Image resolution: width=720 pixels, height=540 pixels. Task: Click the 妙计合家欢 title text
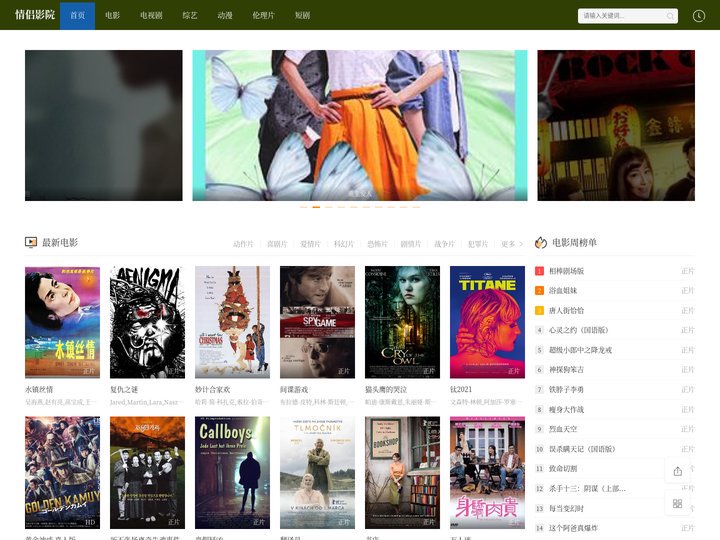coord(213,389)
